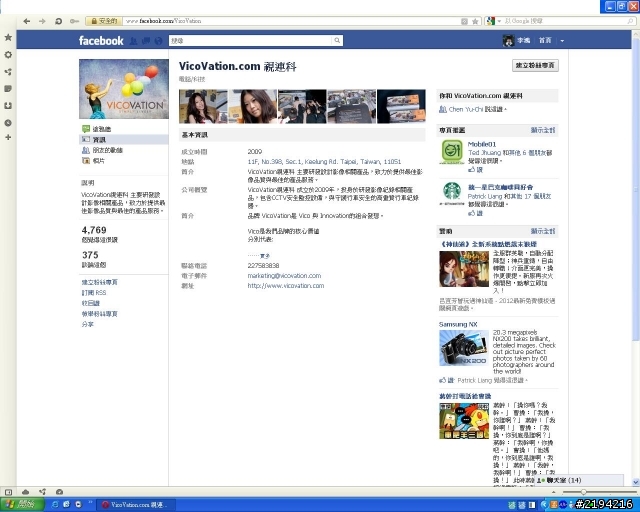
Task: Click the Facebook search input field
Action: [x=251, y=40]
